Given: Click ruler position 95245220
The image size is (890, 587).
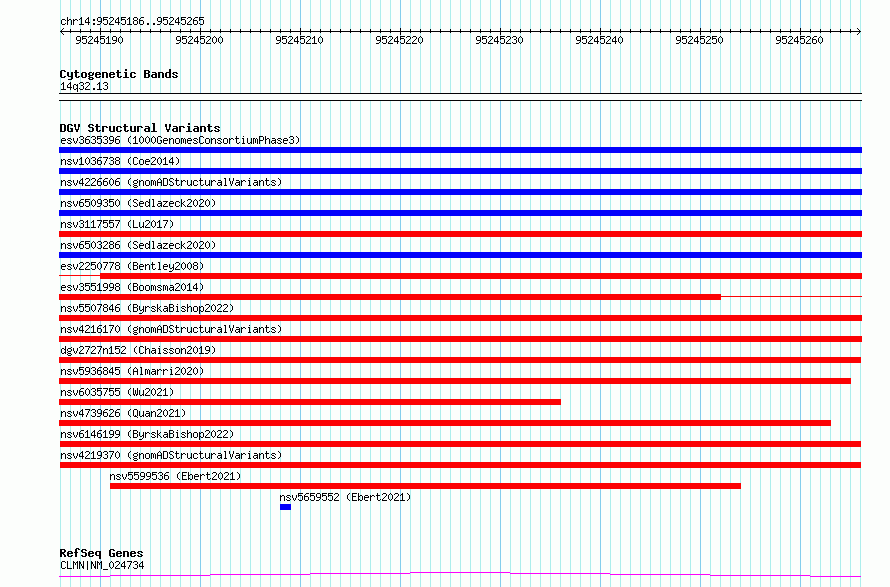Looking at the screenshot, I should pos(399,40).
